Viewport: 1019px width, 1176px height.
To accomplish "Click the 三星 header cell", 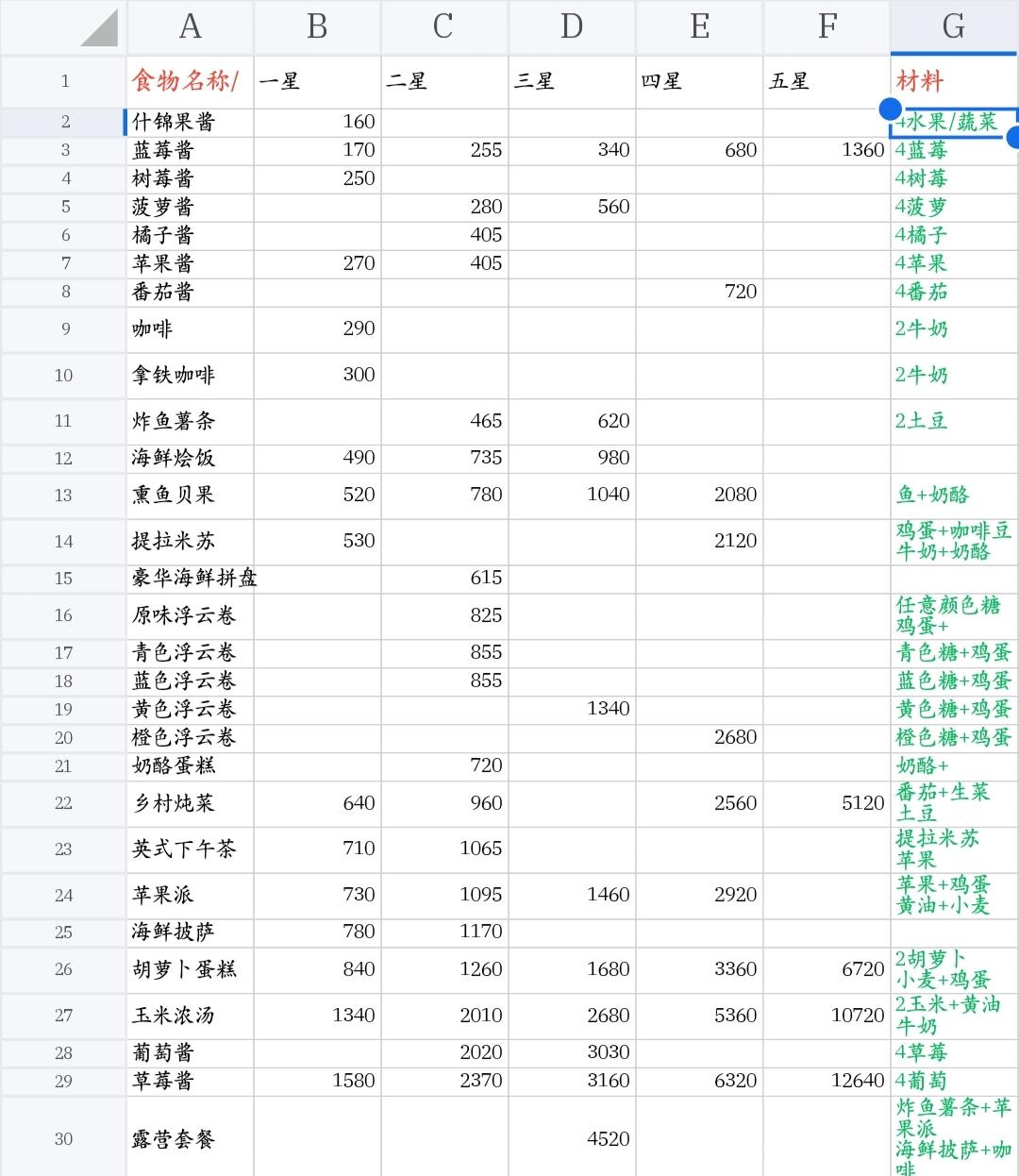I will [x=572, y=82].
